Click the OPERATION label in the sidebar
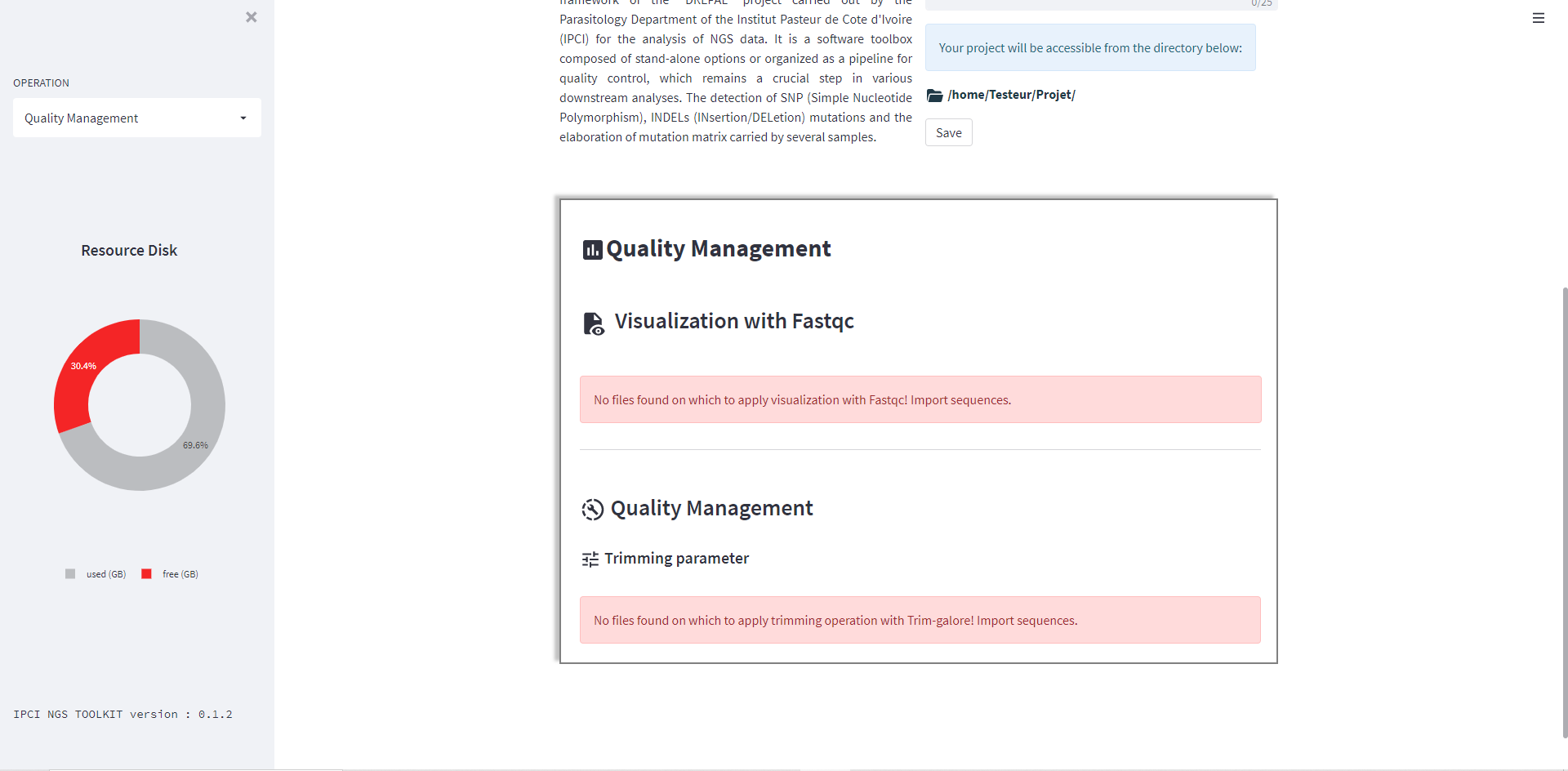 coord(41,83)
